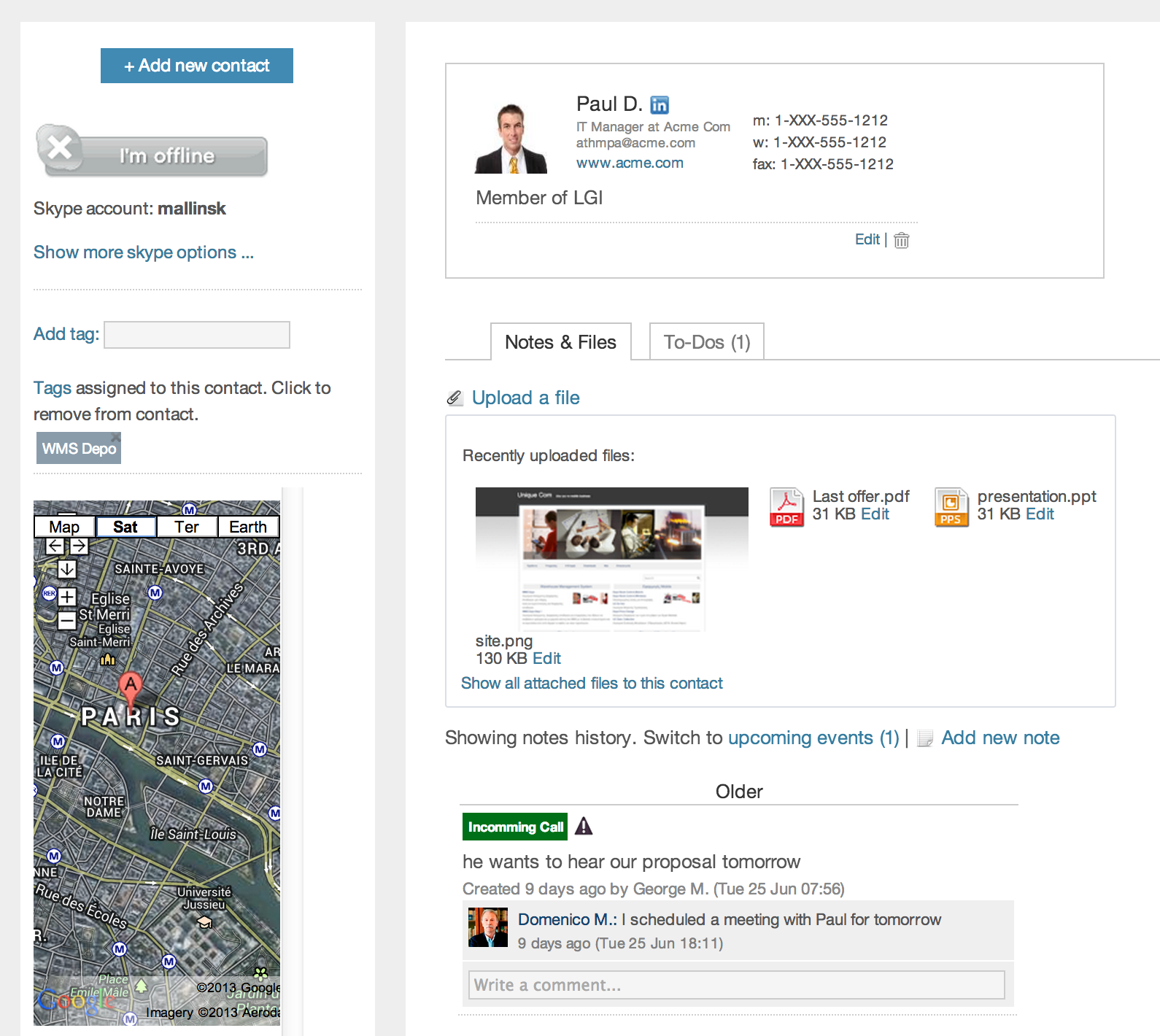Screen dimensions: 1160x1036
Task: Pan the map down with arrow button
Action: click(x=67, y=568)
